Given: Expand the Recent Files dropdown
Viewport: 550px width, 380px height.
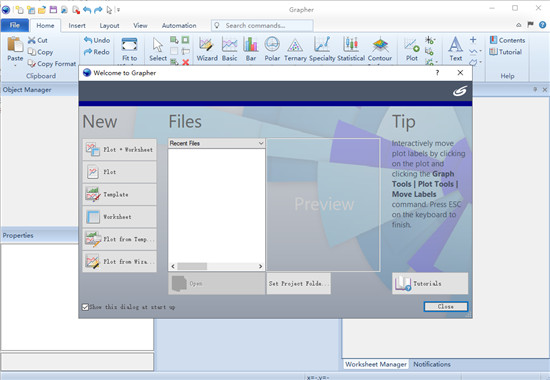Looking at the screenshot, I should click(261, 143).
